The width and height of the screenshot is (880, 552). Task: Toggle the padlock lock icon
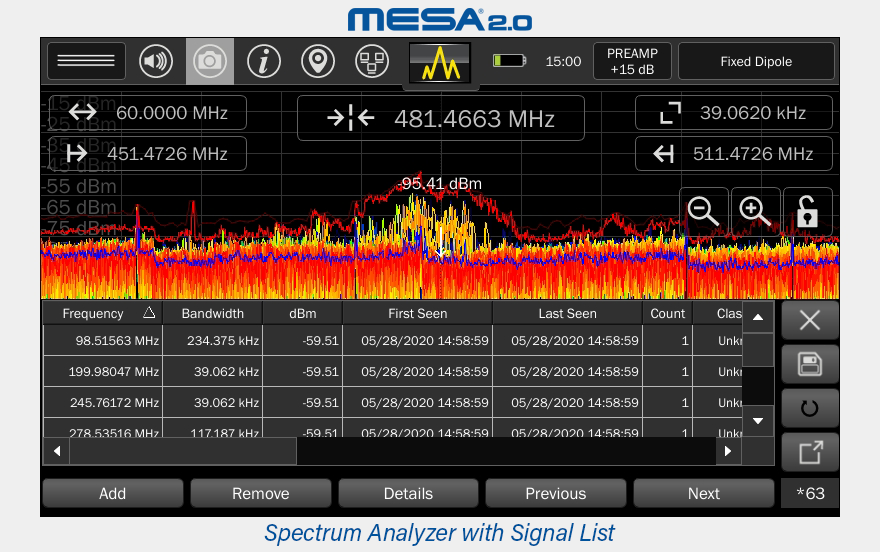click(x=807, y=211)
